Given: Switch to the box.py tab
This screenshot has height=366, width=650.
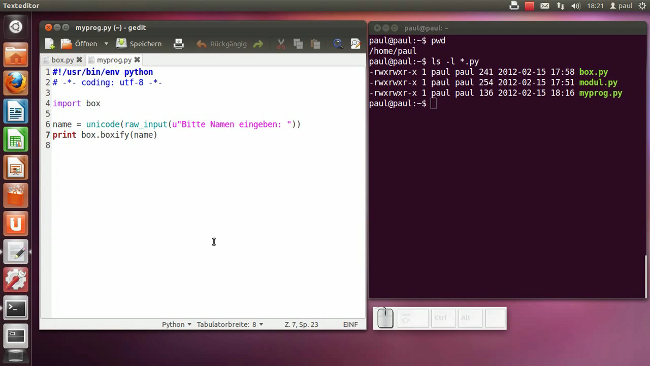Looking at the screenshot, I should click(62, 60).
